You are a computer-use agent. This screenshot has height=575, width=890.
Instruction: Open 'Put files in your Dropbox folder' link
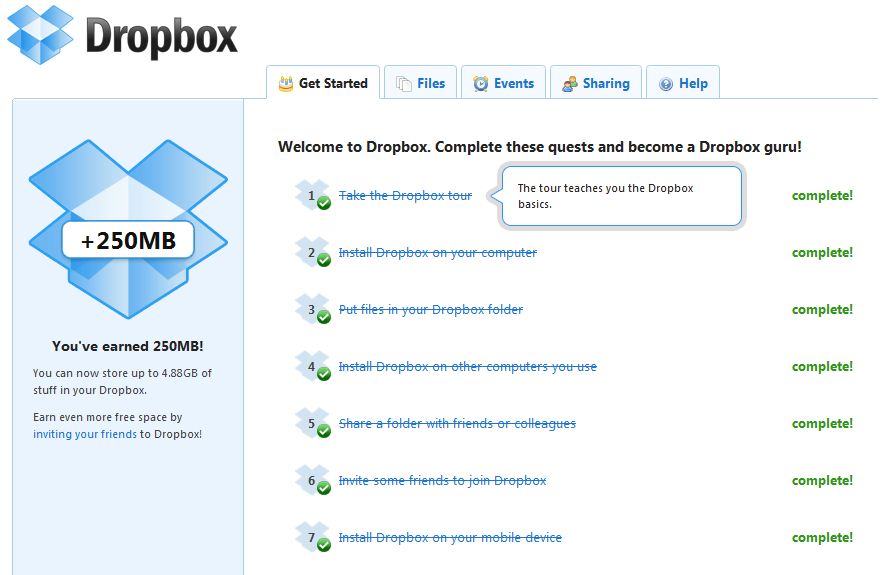431,309
